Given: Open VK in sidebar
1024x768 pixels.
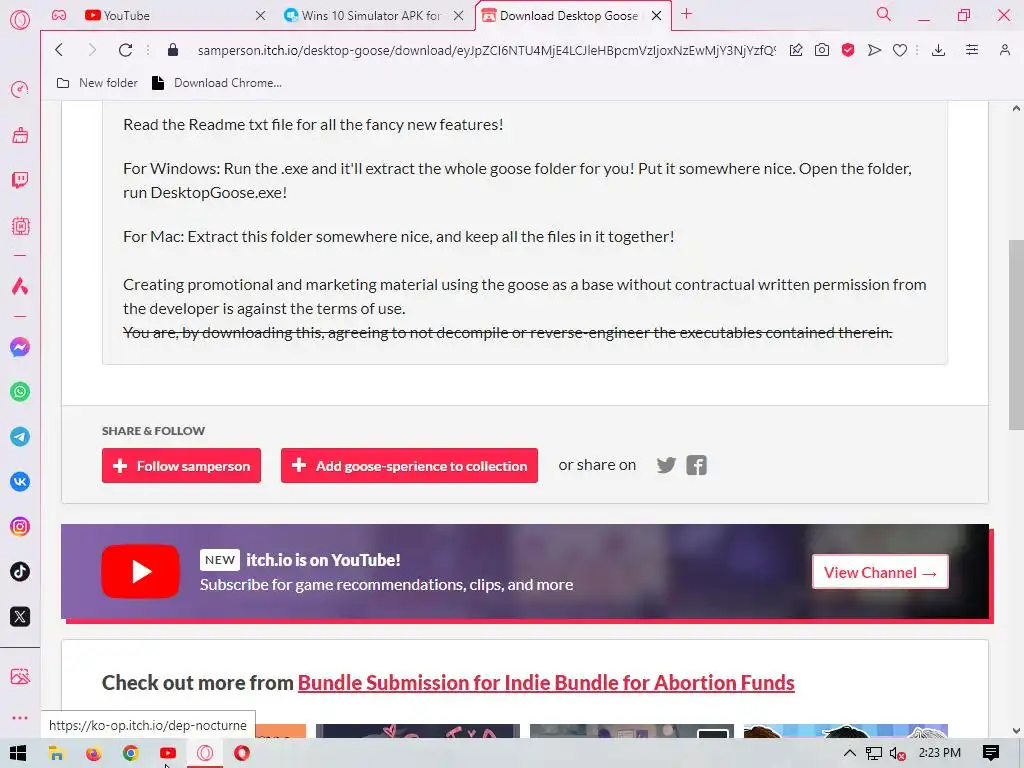Looking at the screenshot, I should click(20, 482).
